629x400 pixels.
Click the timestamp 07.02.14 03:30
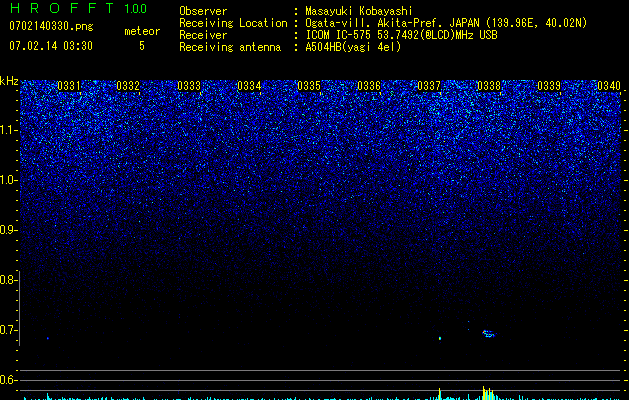pyautogui.click(x=51, y=45)
